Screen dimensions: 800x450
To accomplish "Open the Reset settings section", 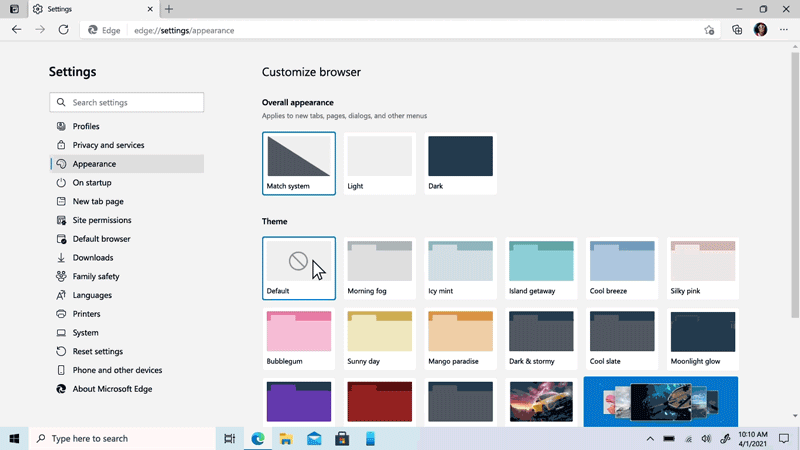I will (97, 351).
